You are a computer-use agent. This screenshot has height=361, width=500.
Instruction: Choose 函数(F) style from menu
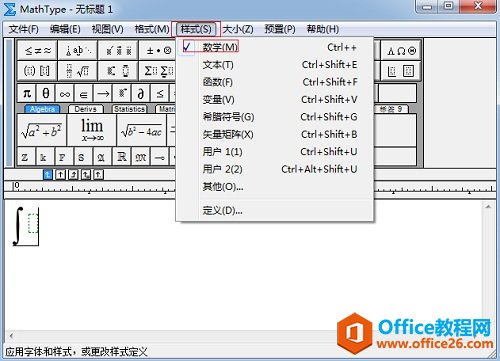point(275,82)
